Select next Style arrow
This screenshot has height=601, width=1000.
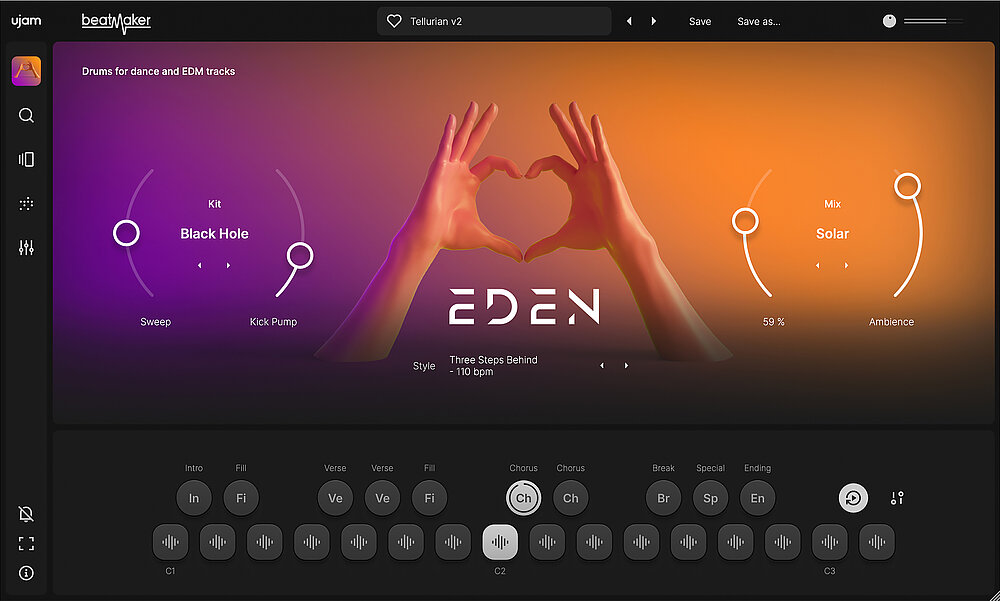pos(626,366)
